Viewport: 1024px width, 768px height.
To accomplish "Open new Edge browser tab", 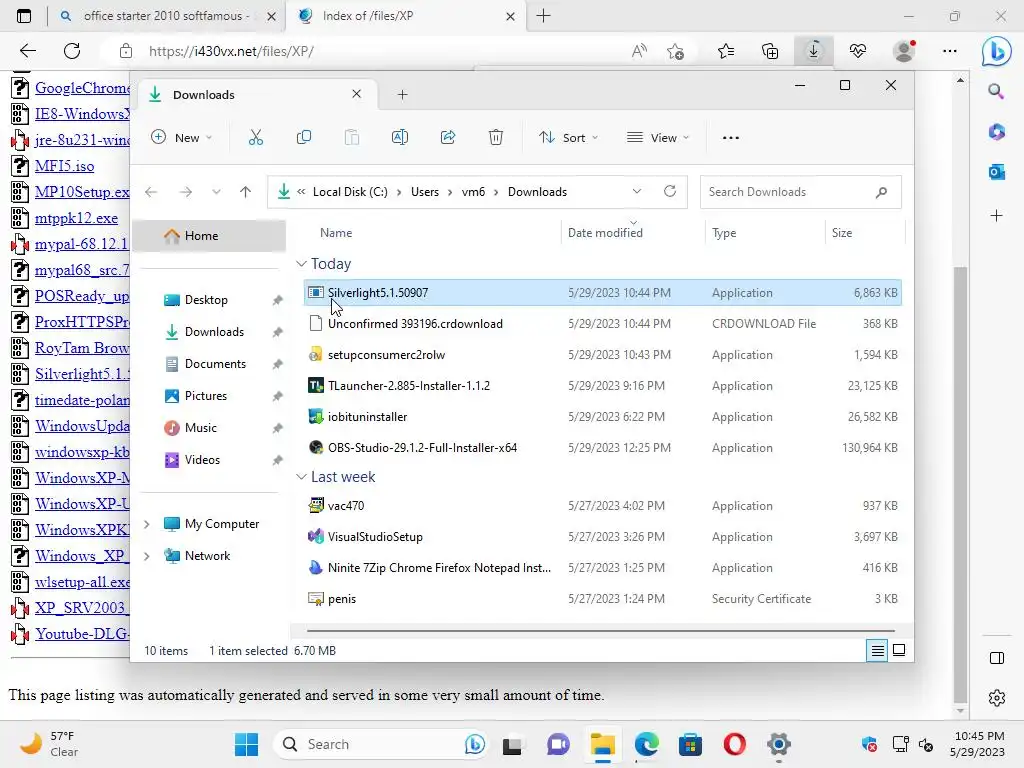I will click(x=543, y=16).
